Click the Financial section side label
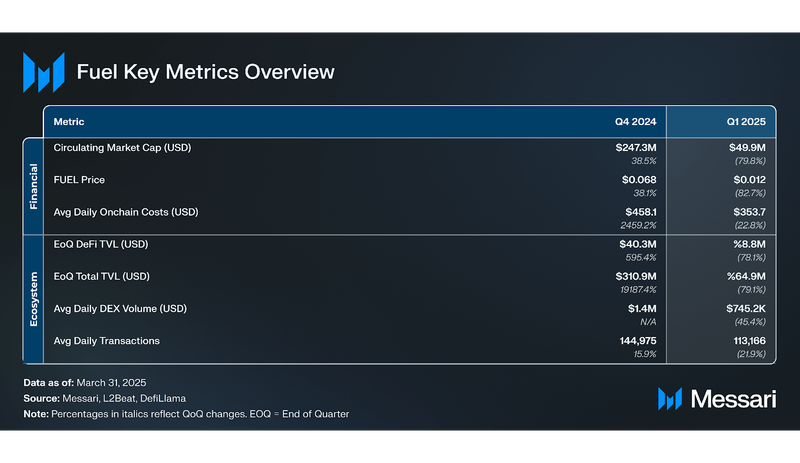Screen dimensions: 800x463 point(32,185)
